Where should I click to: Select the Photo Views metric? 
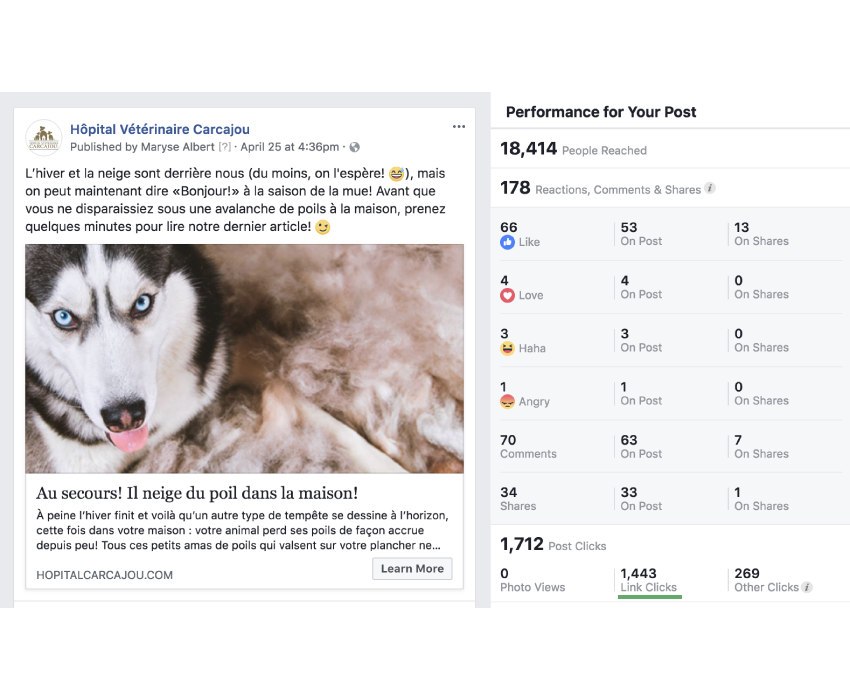532,580
